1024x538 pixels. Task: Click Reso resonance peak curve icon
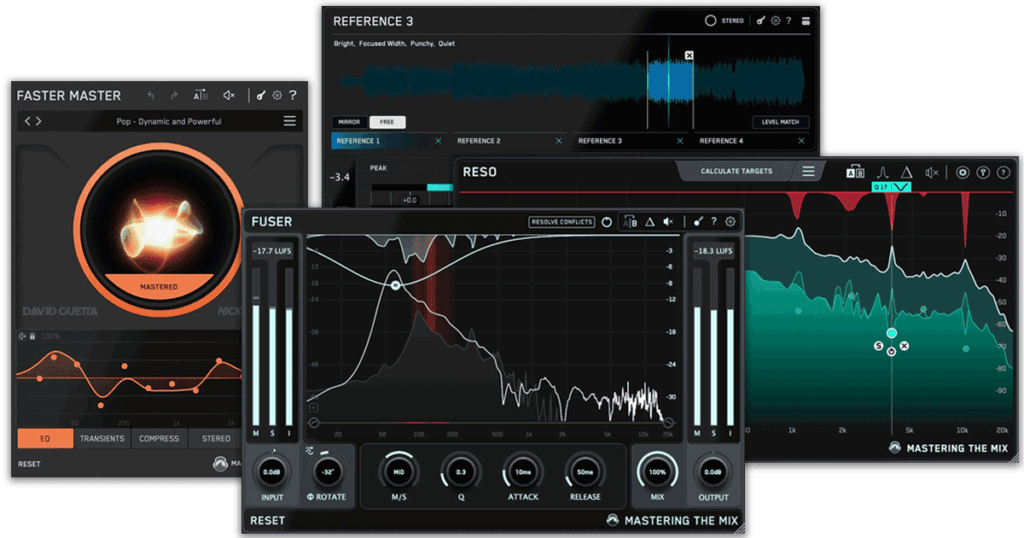(x=882, y=172)
